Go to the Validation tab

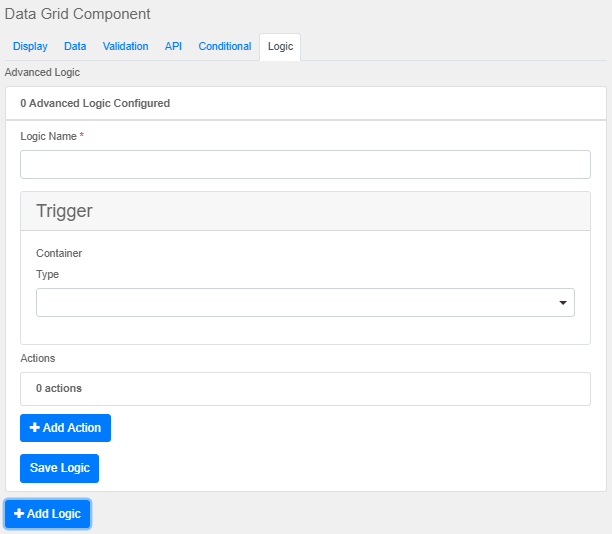tap(125, 46)
